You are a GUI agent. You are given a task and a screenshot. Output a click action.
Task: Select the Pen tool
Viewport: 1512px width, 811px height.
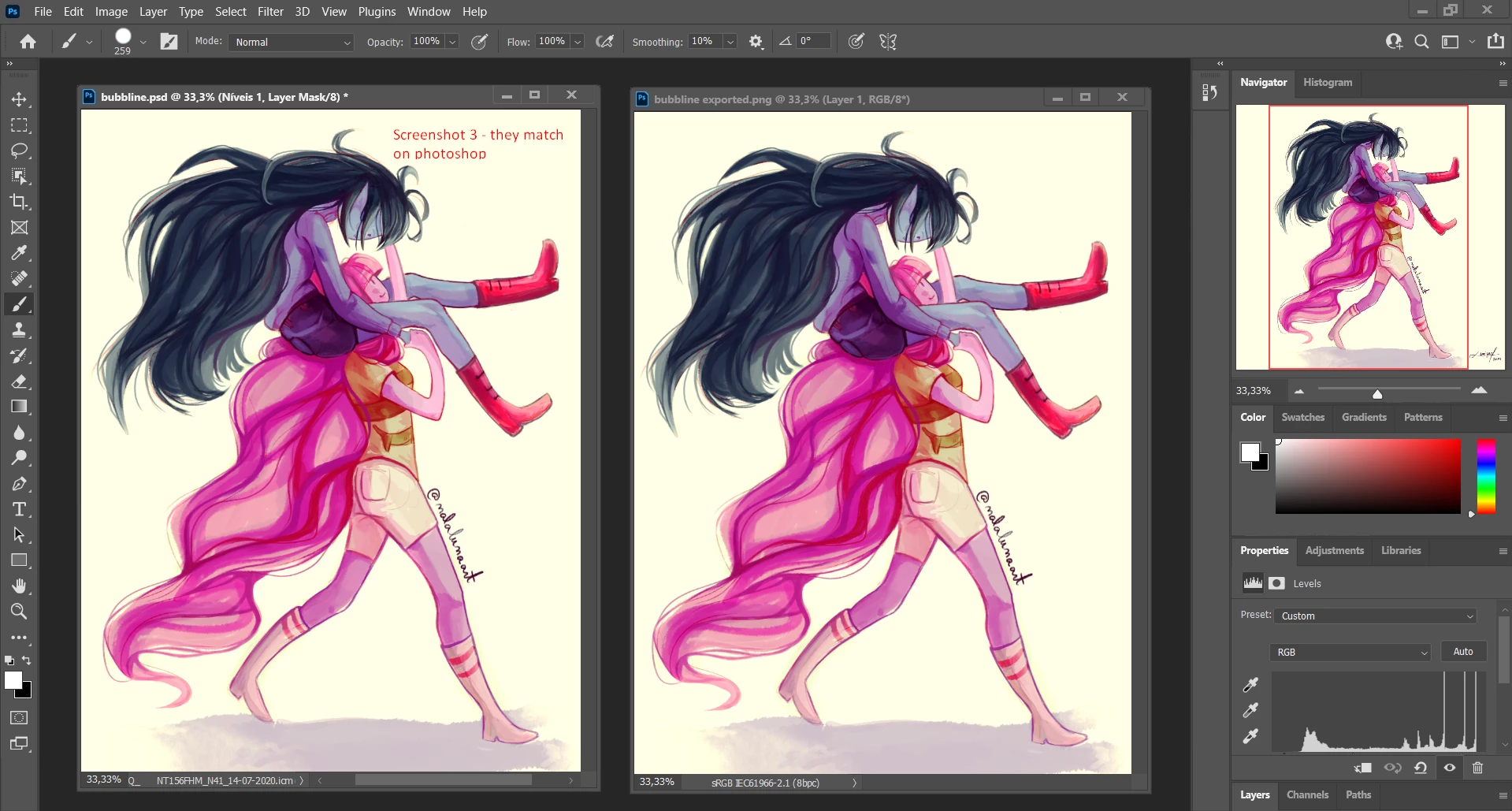[x=19, y=484]
